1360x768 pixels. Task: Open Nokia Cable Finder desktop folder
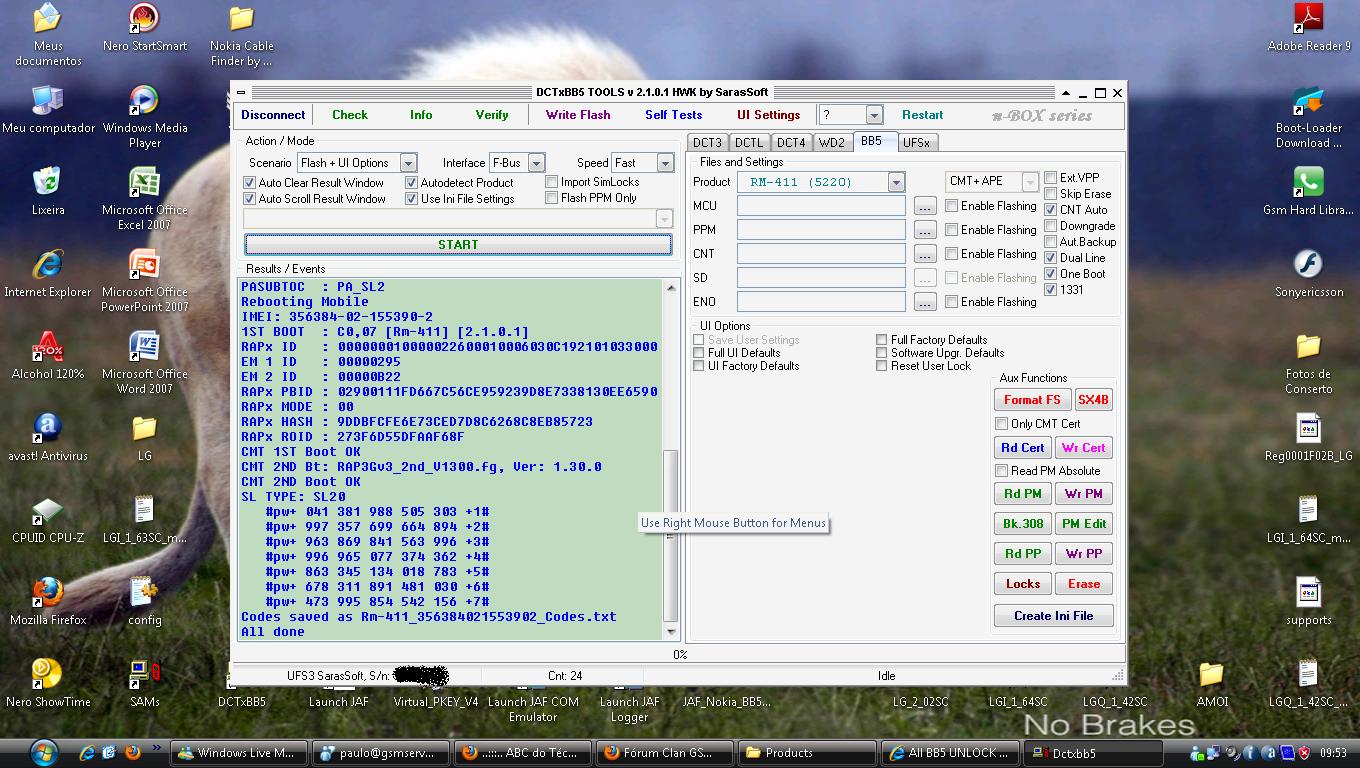[x=241, y=35]
